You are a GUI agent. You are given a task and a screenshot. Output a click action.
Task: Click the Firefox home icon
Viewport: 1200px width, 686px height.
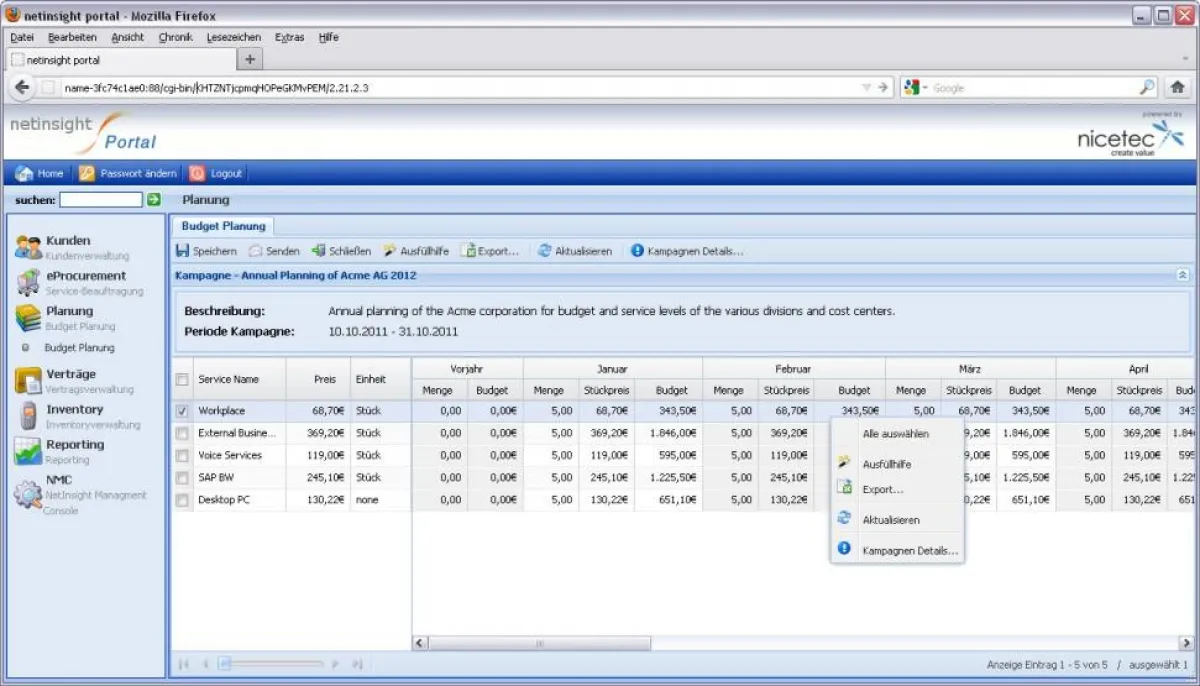[1178, 87]
